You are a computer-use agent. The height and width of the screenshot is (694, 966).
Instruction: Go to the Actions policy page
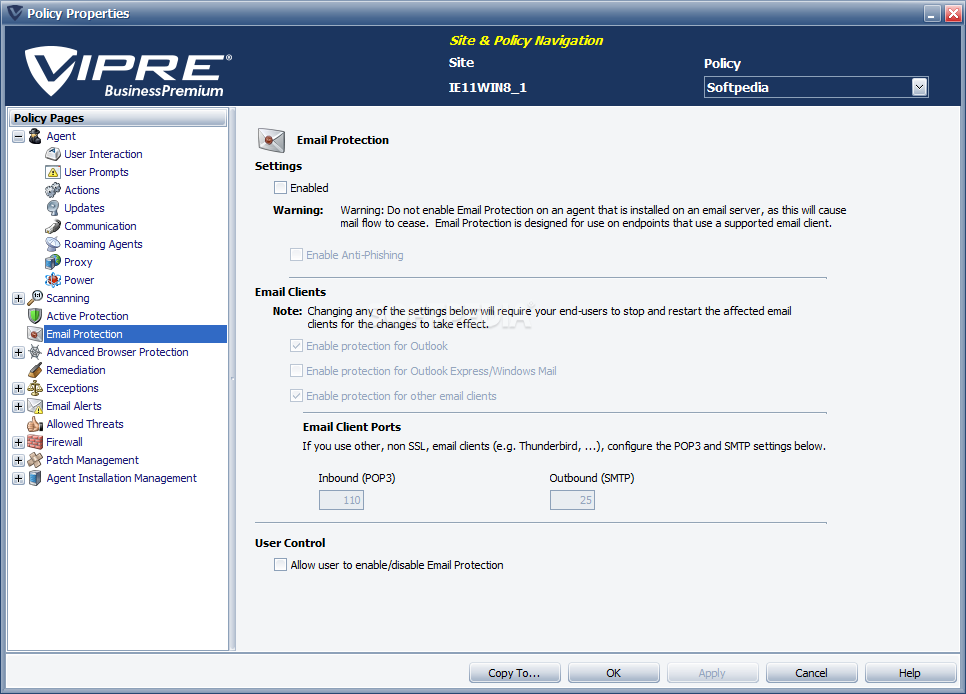pos(81,190)
